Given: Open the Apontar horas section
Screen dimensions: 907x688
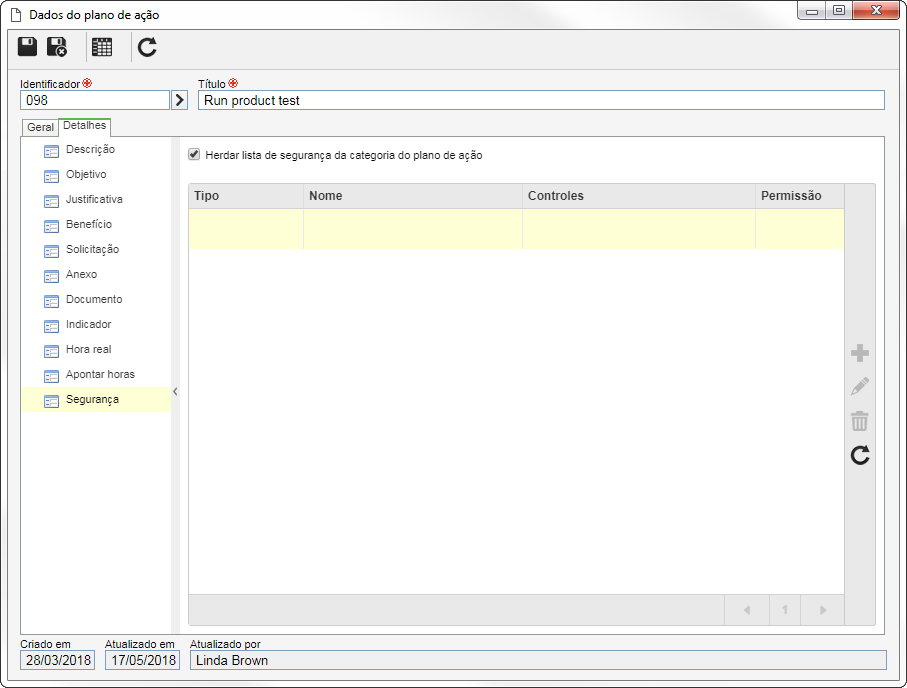Looking at the screenshot, I should coord(100,374).
